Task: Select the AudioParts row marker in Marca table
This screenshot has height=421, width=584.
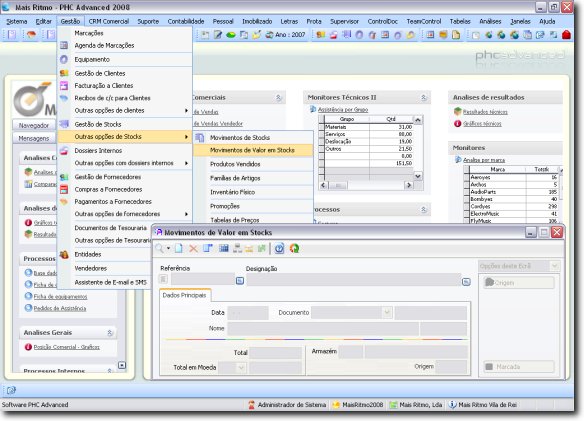Action: tap(467, 192)
